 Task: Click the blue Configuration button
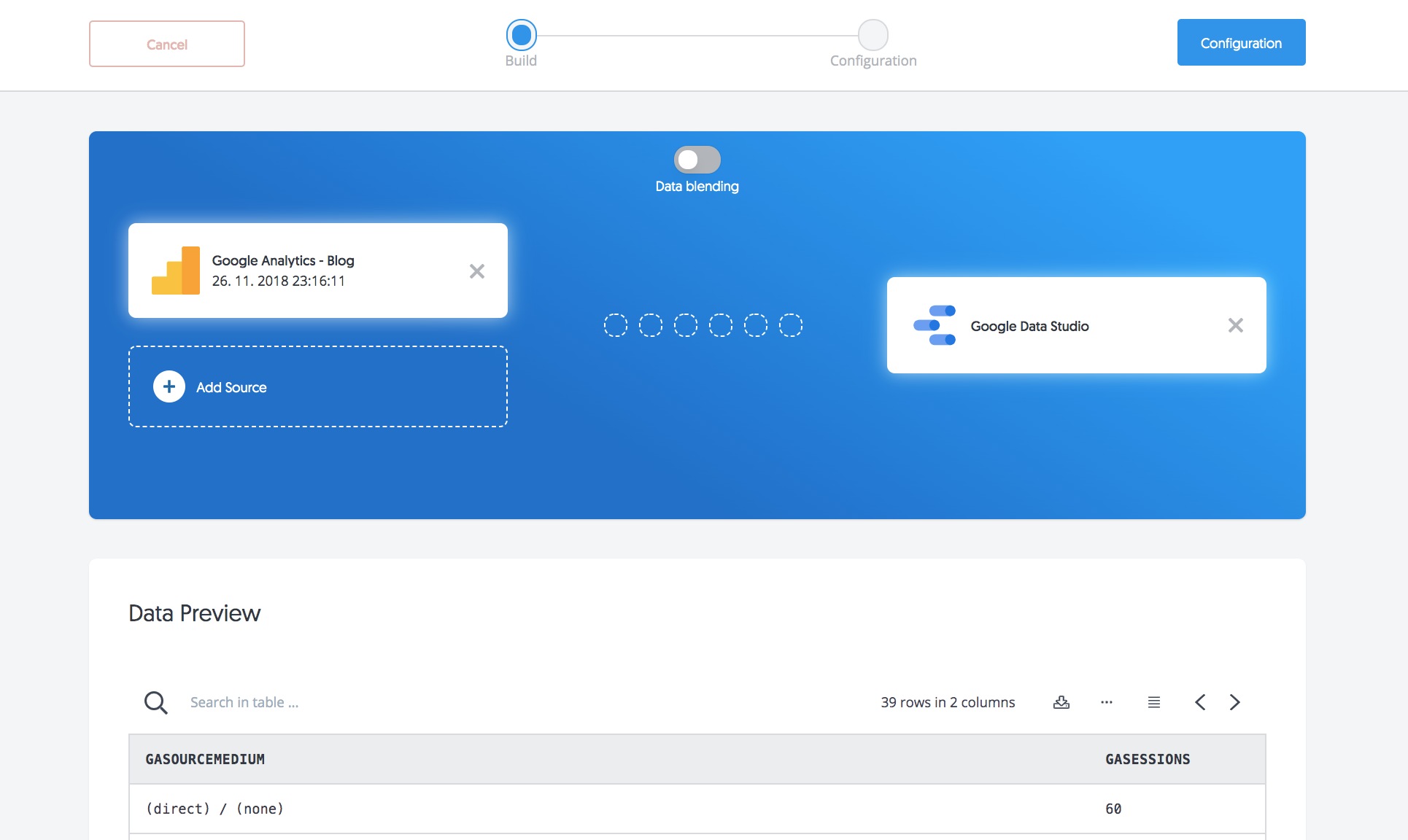pos(1241,42)
